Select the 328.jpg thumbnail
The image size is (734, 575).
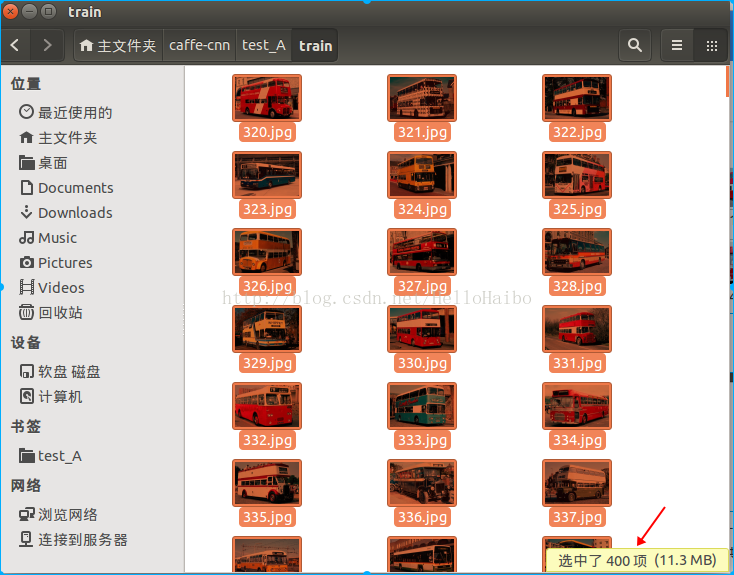[577, 252]
